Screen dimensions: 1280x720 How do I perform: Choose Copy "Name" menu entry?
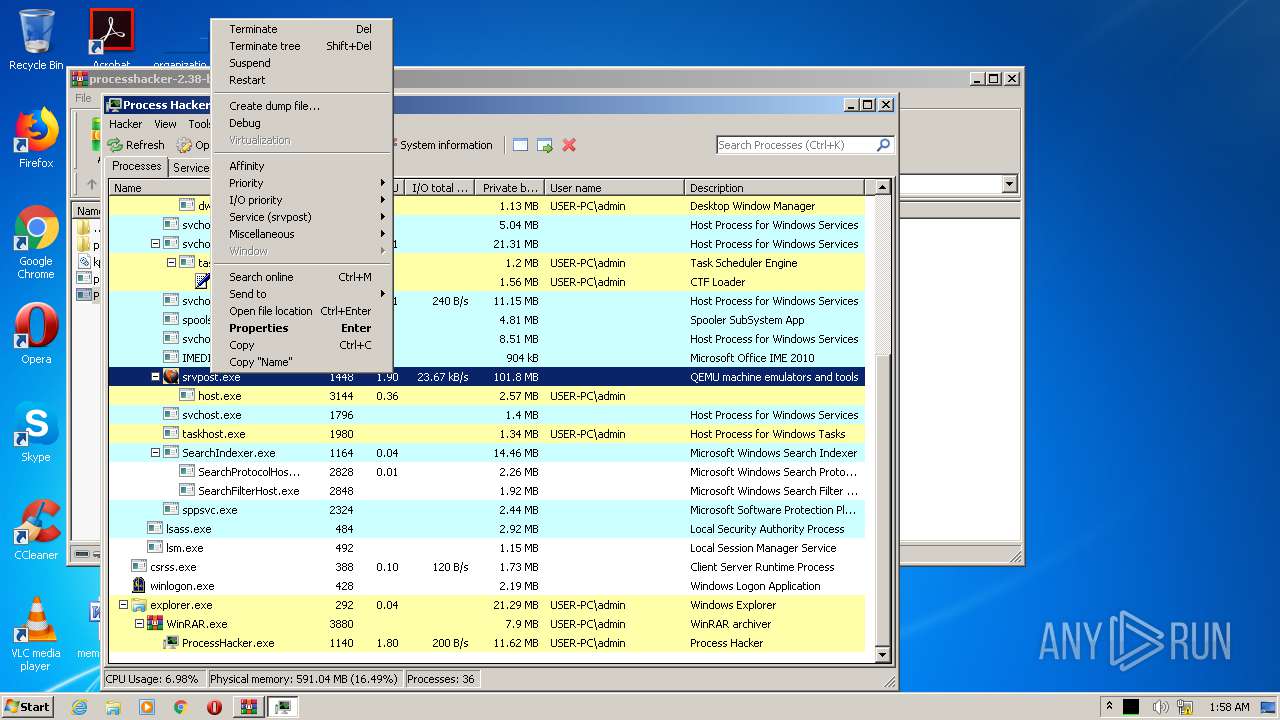click(x=301, y=362)
